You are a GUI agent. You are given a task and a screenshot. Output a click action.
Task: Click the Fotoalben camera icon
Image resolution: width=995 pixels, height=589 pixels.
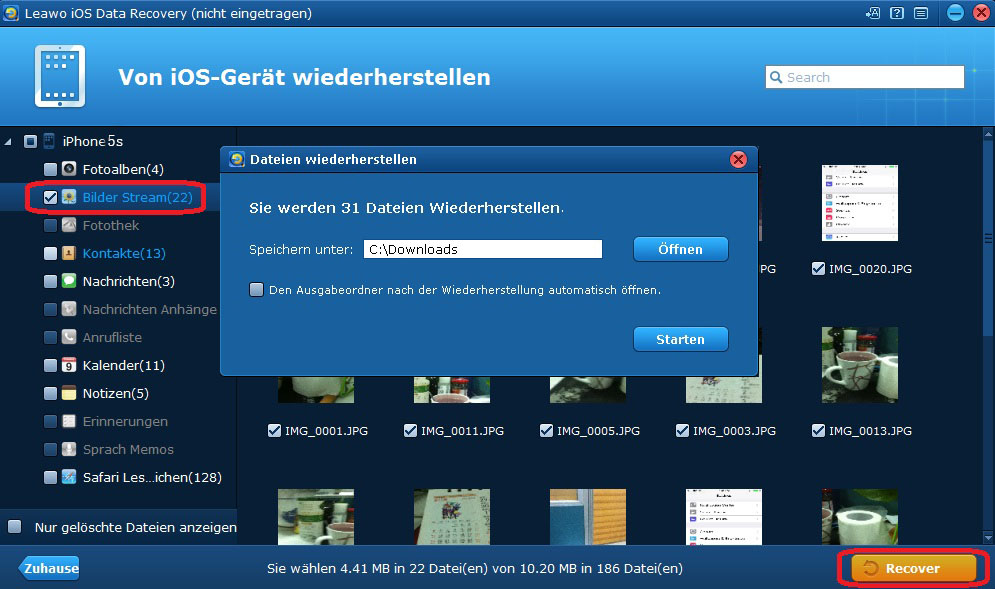[x=69, y=169]
